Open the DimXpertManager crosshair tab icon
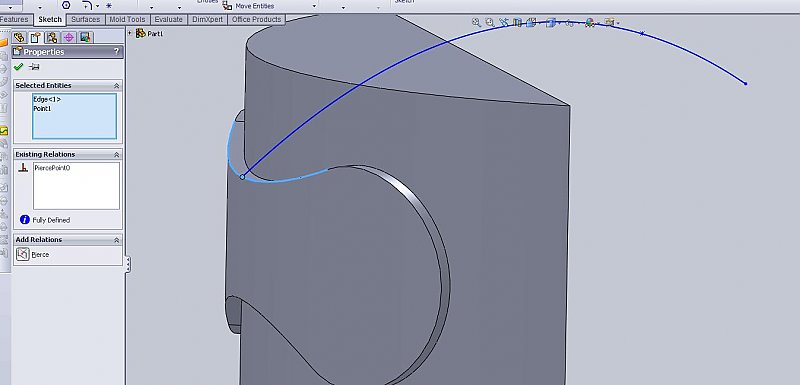 (68, 37)
